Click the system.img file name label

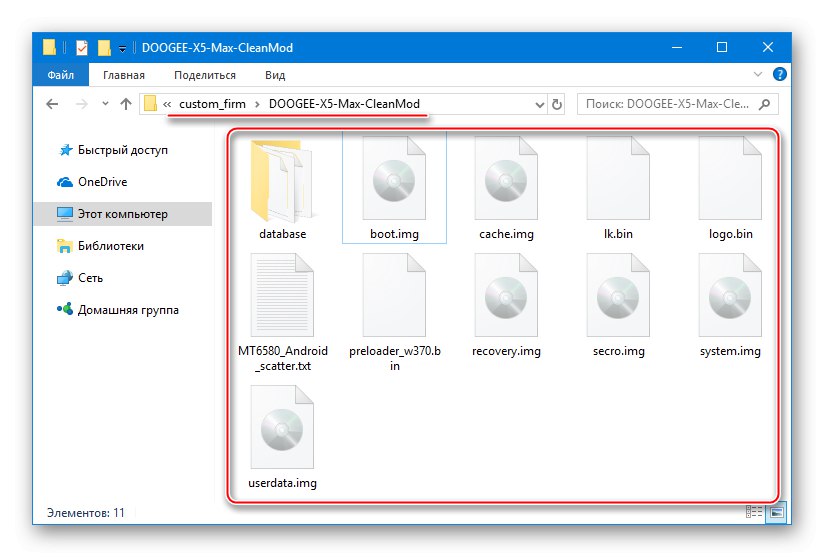[x=730, y=351]
